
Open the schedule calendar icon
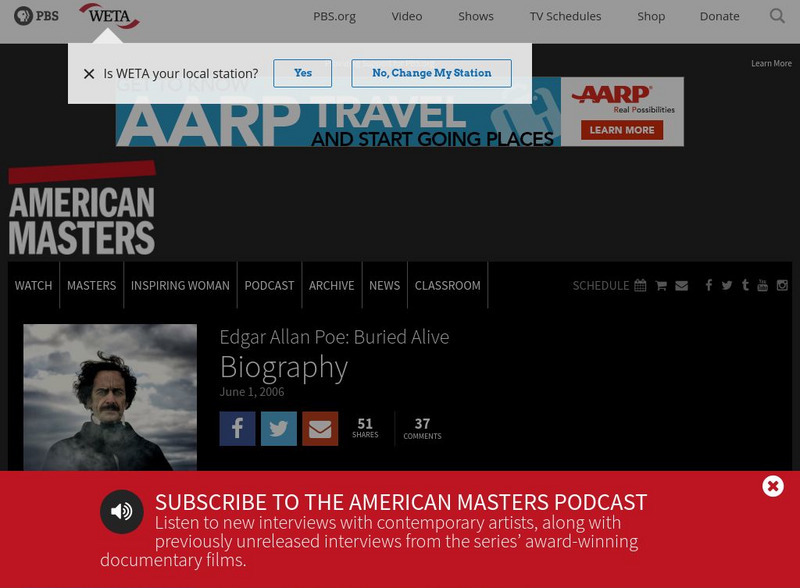640,285
